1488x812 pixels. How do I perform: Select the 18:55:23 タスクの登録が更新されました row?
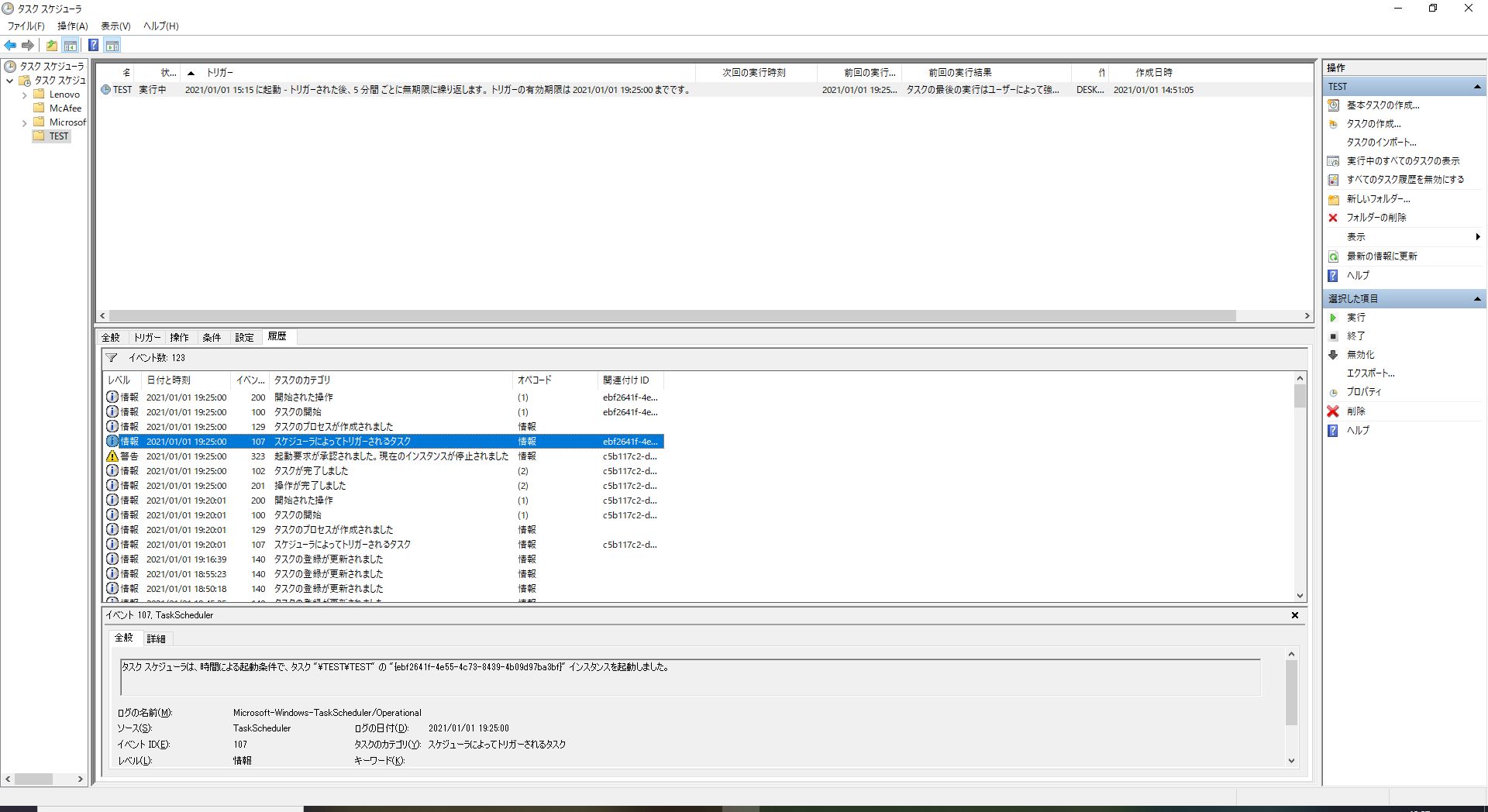tap(384, 574)
